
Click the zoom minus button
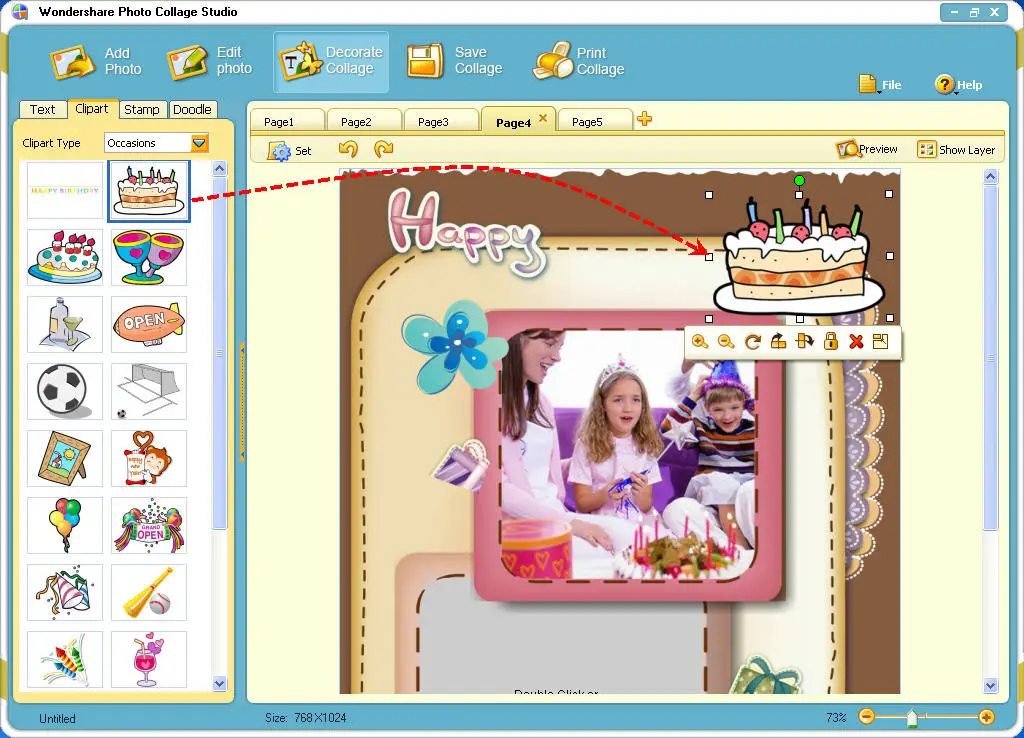pyautogui.click(x=867, y=716)
